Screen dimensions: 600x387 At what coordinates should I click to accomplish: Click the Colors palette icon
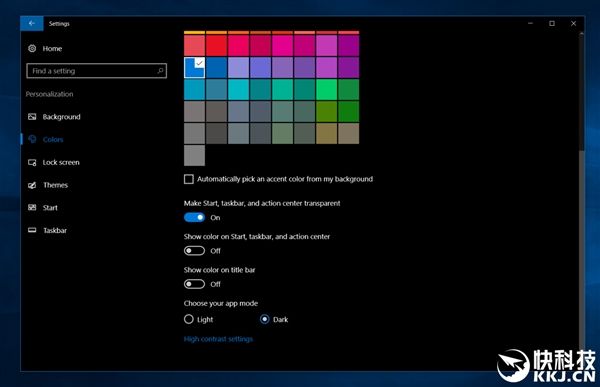pos(32,139)
